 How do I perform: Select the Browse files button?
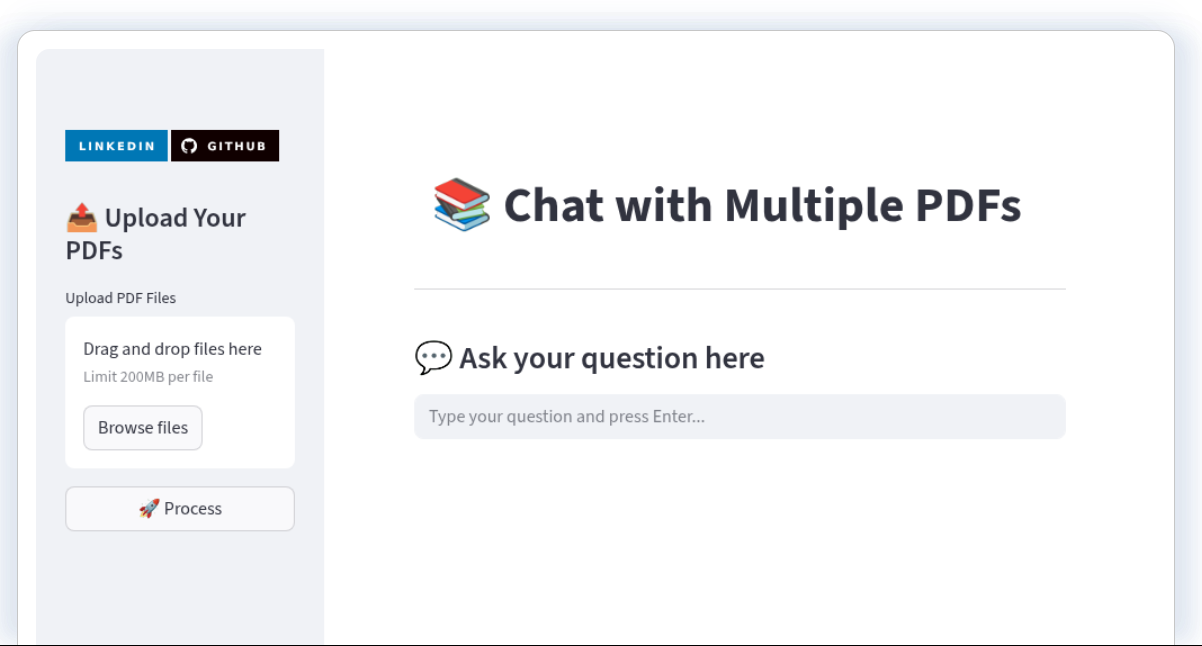coord(143,428)
